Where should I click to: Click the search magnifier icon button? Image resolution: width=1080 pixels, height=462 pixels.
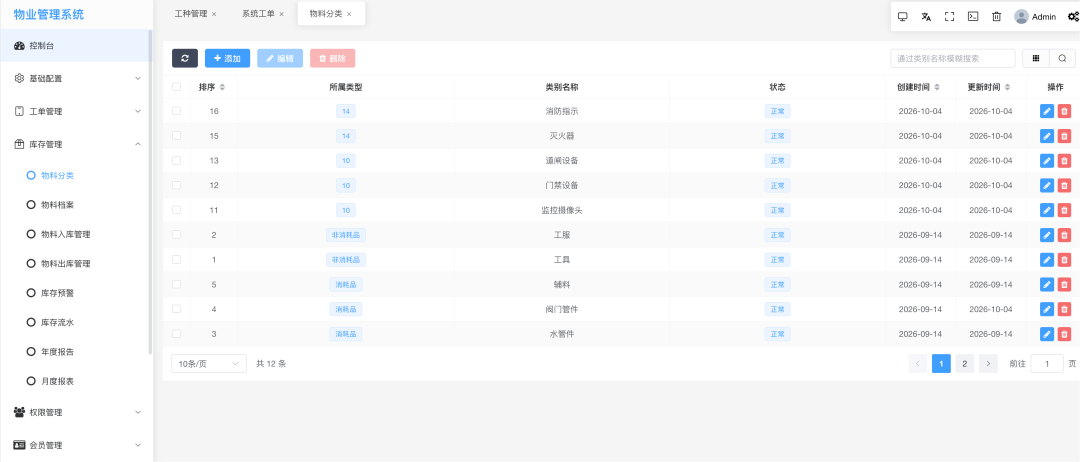point(1062,59)
